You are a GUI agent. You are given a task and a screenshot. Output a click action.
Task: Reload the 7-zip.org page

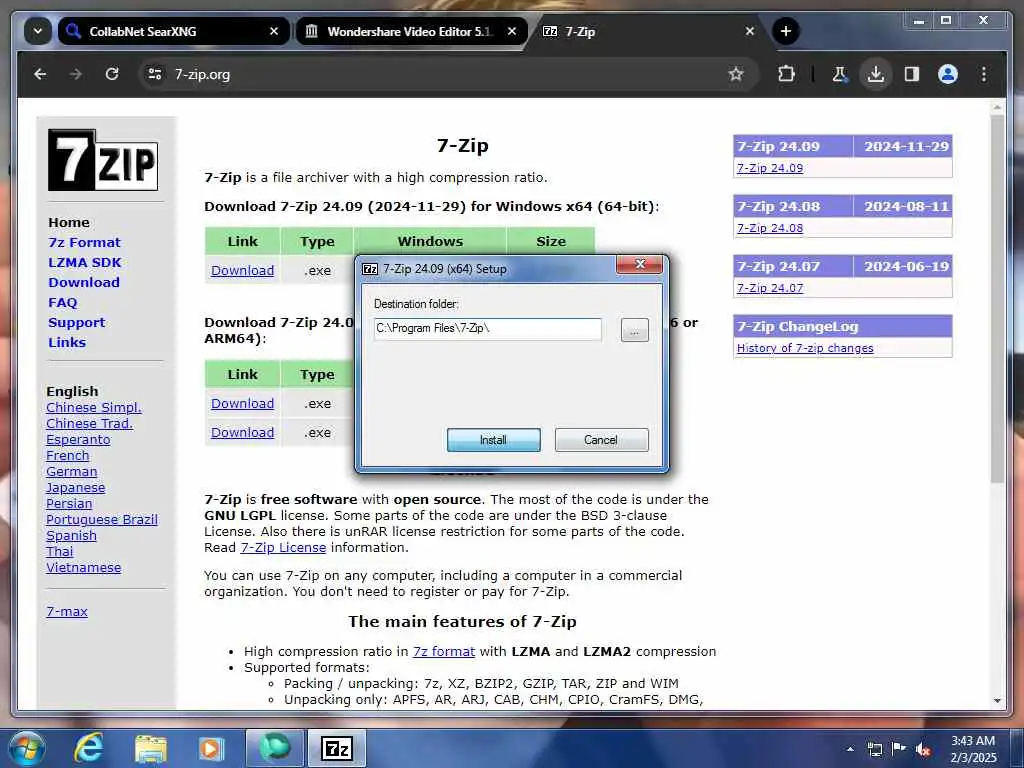(x=112, y=74)
